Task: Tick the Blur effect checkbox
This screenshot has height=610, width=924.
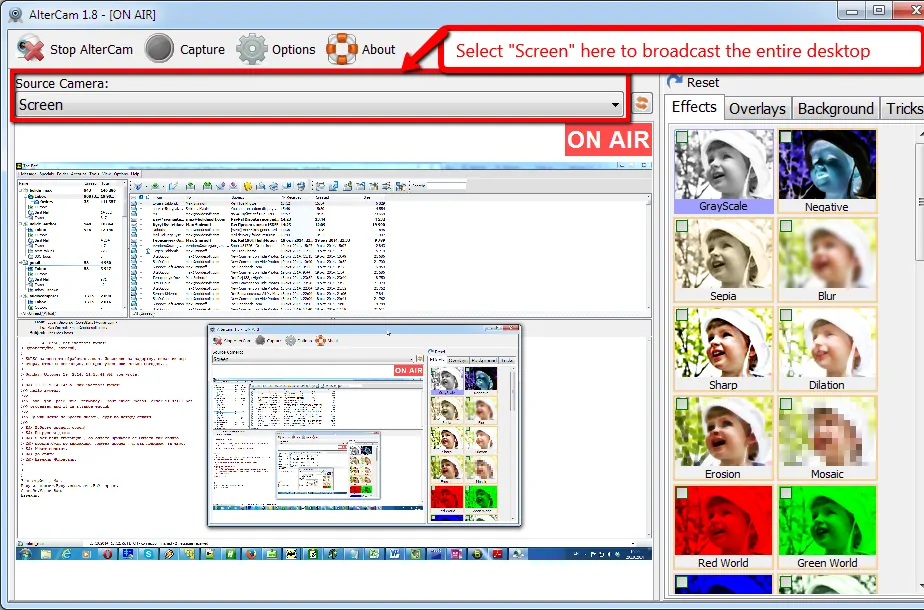Action: point(786,226)
